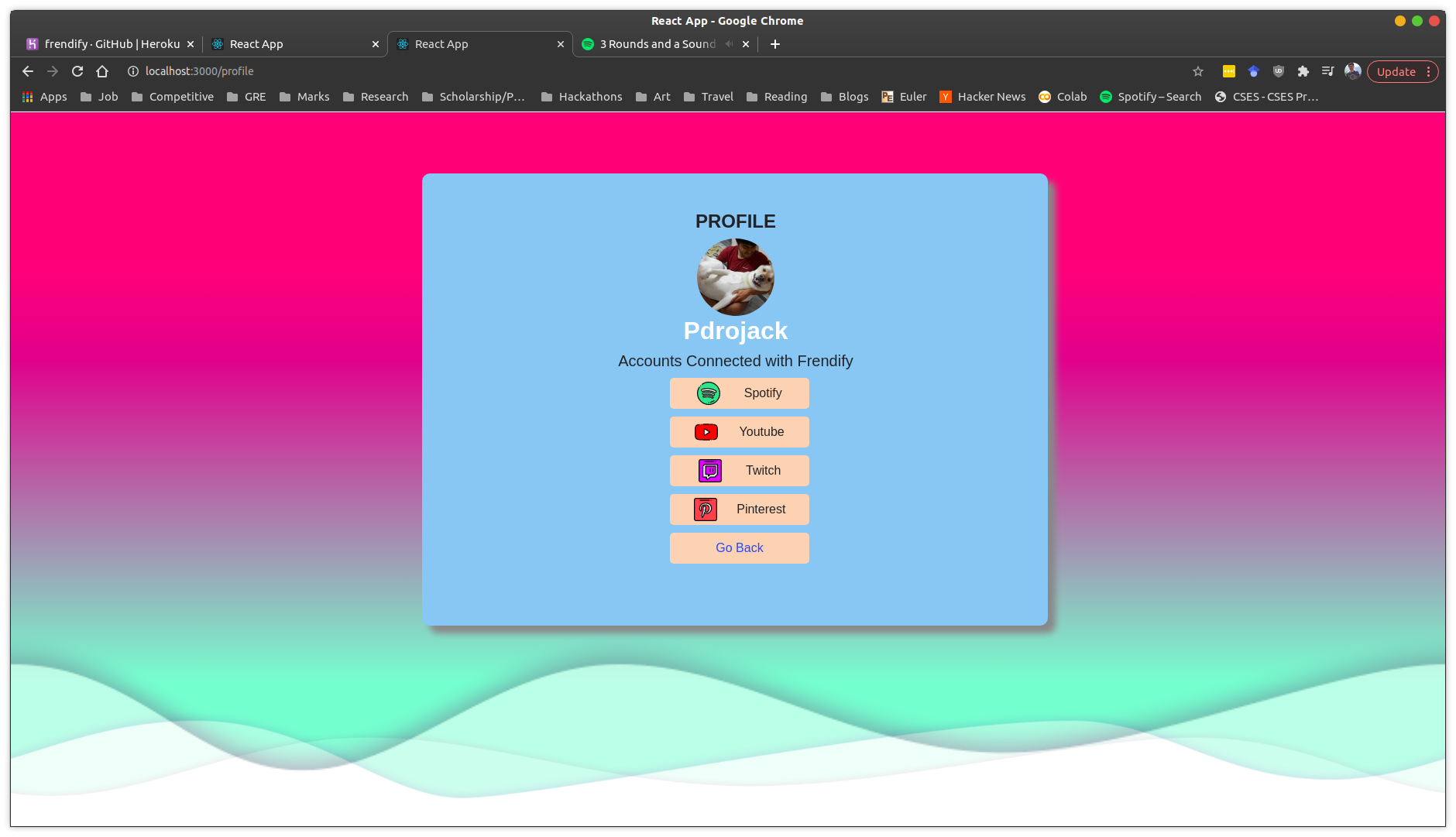Expand the Blogs bookmarks folder
The height and width of the screenshot is (837, 1456).
click(845, 97)
